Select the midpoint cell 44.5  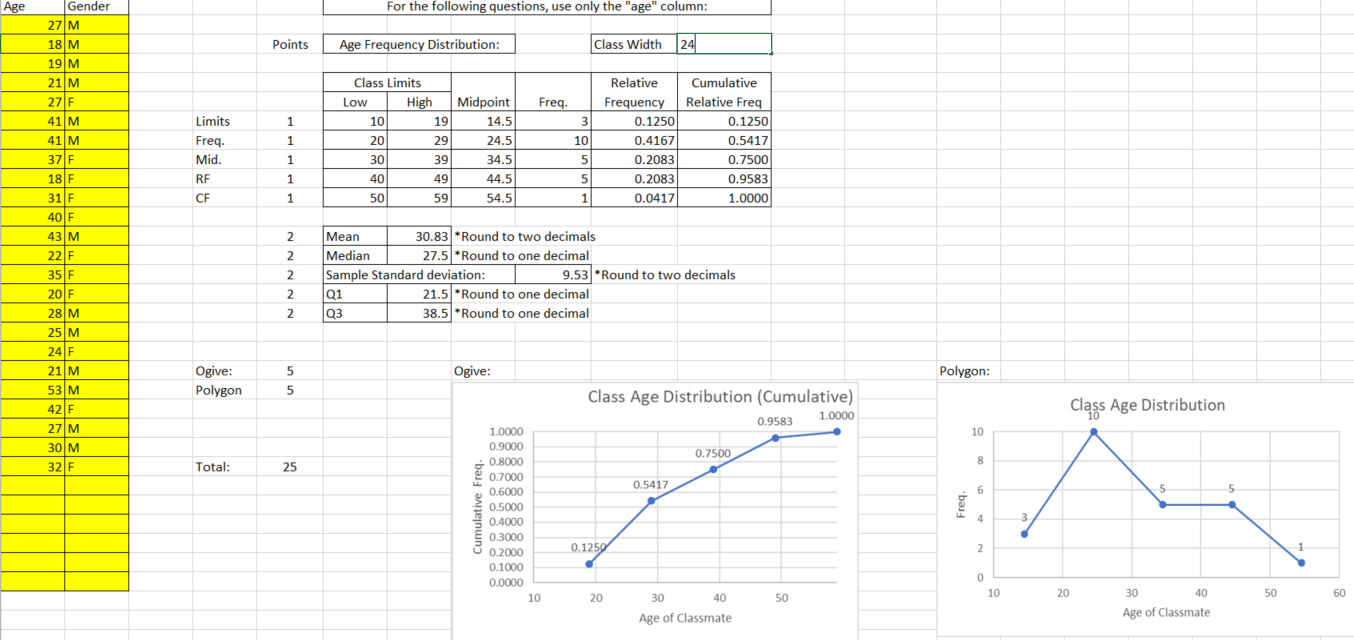pyautogui.click(x=483, y=179)
